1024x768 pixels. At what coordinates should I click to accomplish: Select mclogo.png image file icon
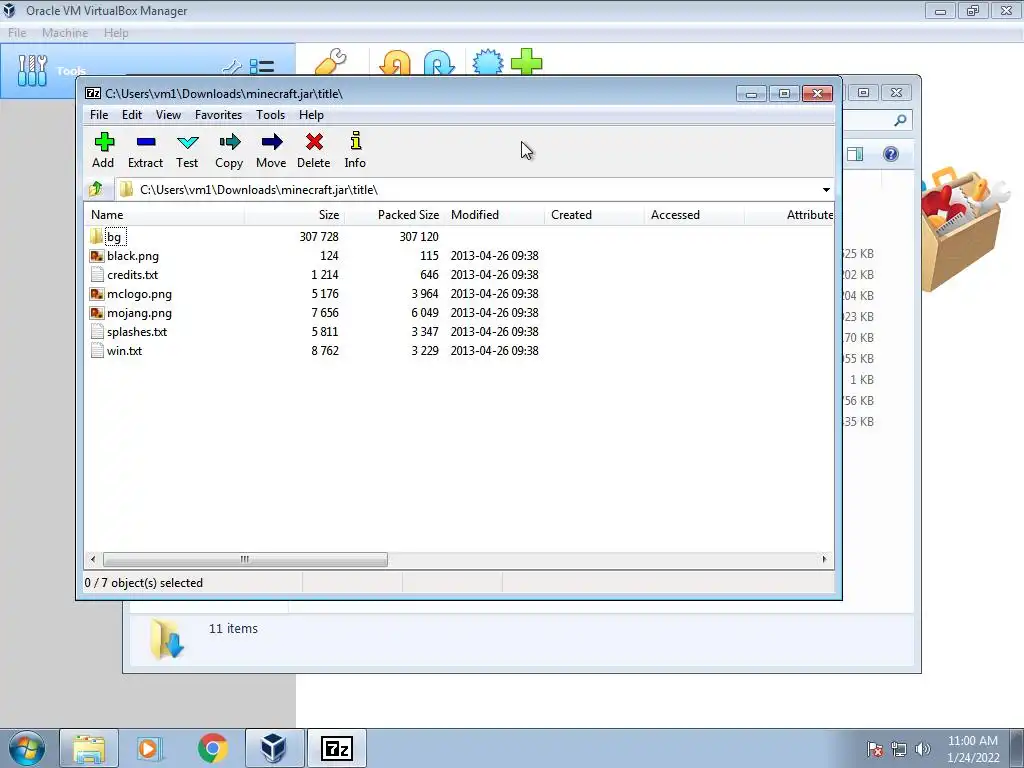coord(97,294)
